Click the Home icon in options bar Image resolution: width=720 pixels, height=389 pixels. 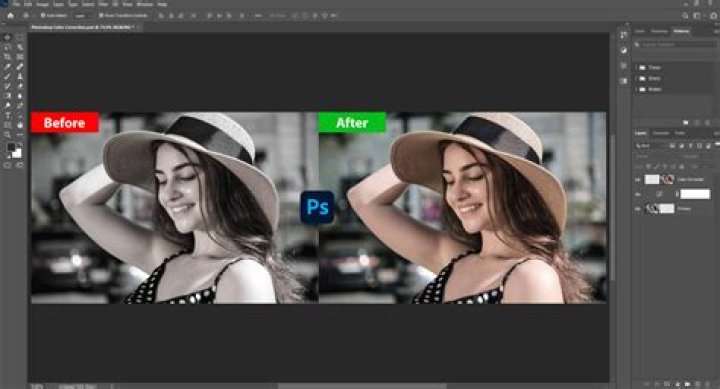point(11,16)
